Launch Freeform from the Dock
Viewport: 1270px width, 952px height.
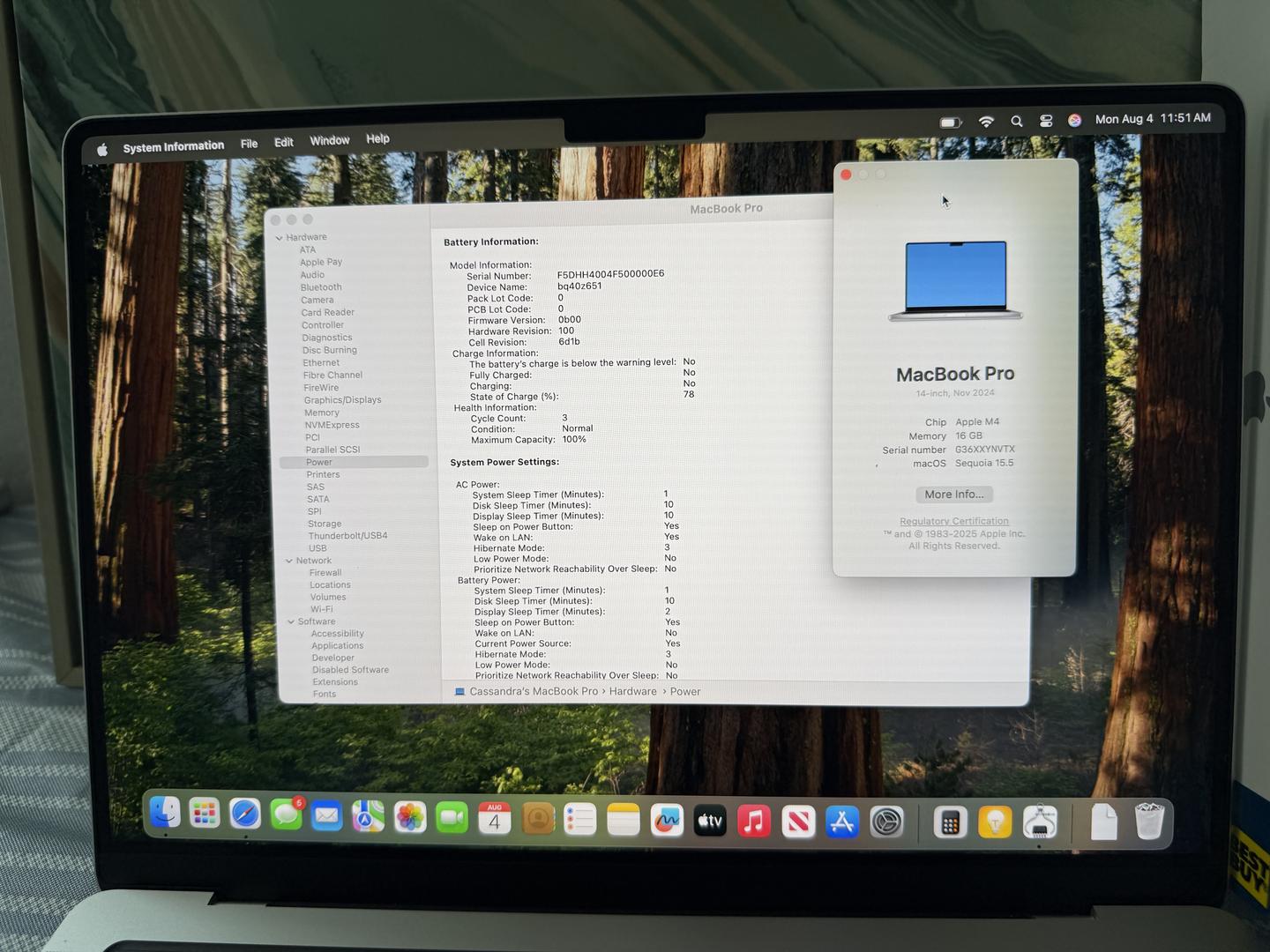click(x=667, y=822)
